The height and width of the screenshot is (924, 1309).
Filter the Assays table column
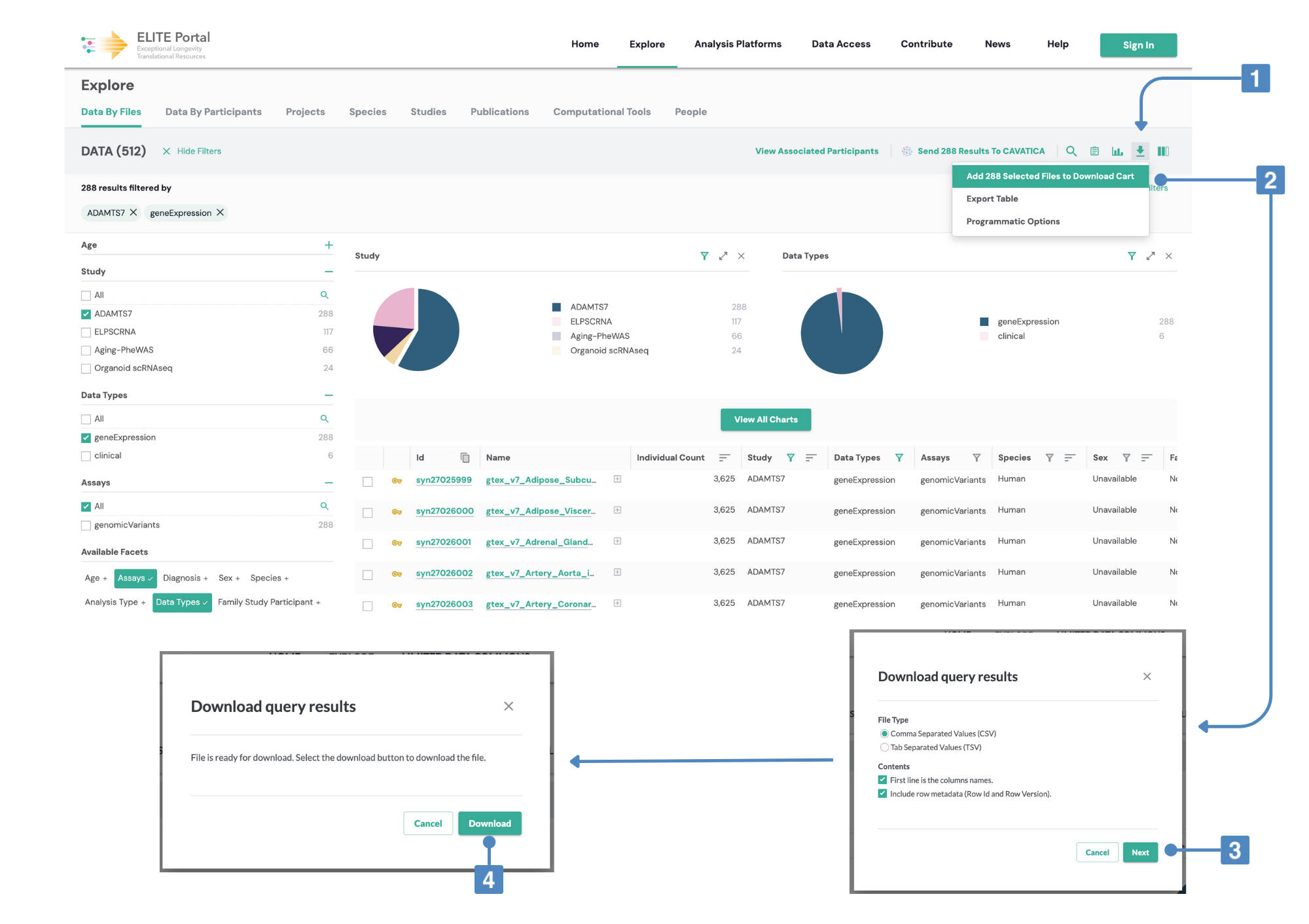tap(977, 457)
